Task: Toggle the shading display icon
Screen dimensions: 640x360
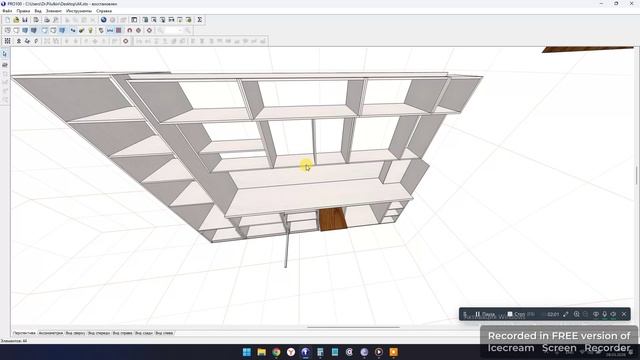Action: [62, 30]
